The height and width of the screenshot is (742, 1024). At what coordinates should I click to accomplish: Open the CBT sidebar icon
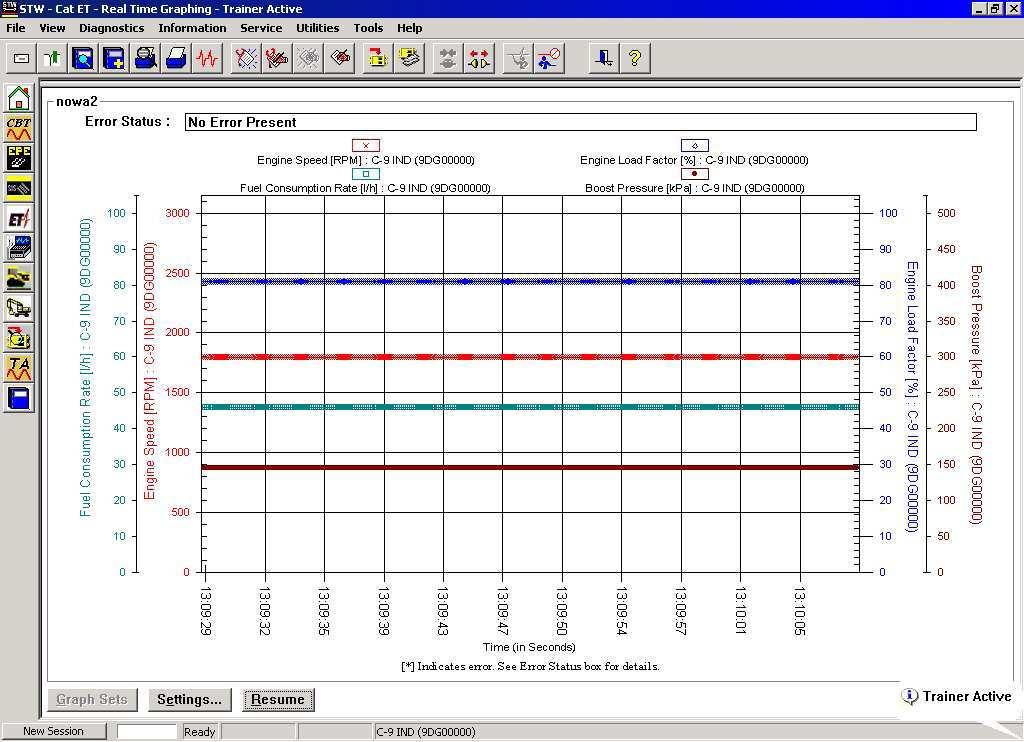[19, 128]
